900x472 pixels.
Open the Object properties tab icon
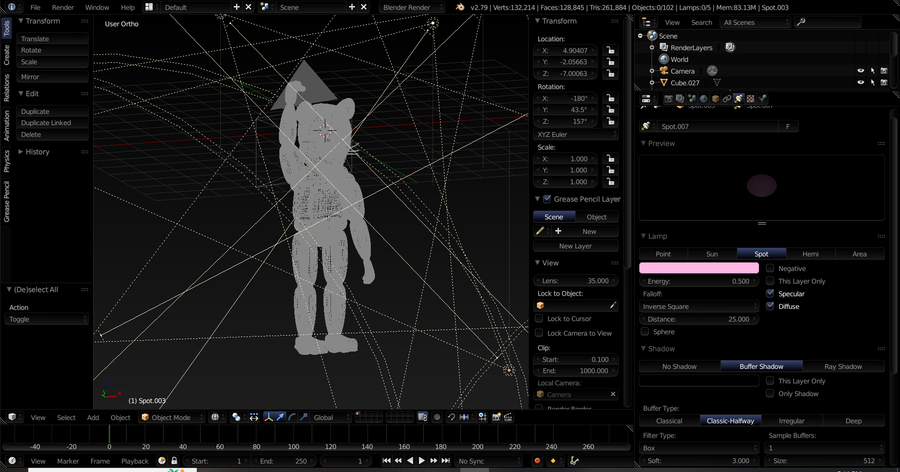(x=716, y=99)
